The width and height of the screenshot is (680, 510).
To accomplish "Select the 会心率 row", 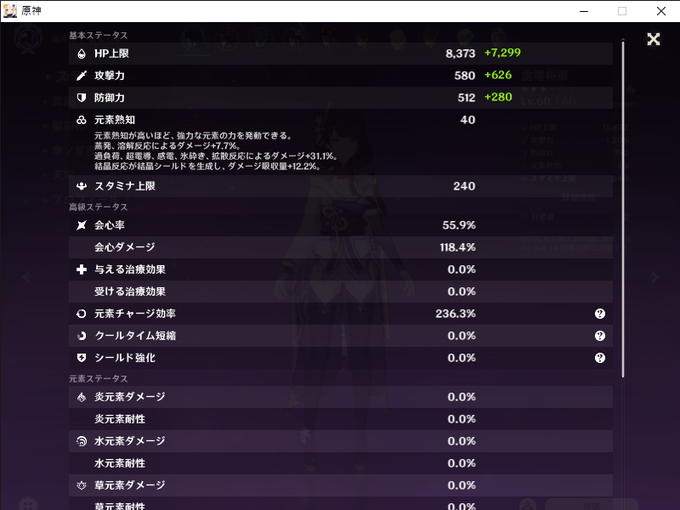I will pyautogui.click(x=340, y=226).
